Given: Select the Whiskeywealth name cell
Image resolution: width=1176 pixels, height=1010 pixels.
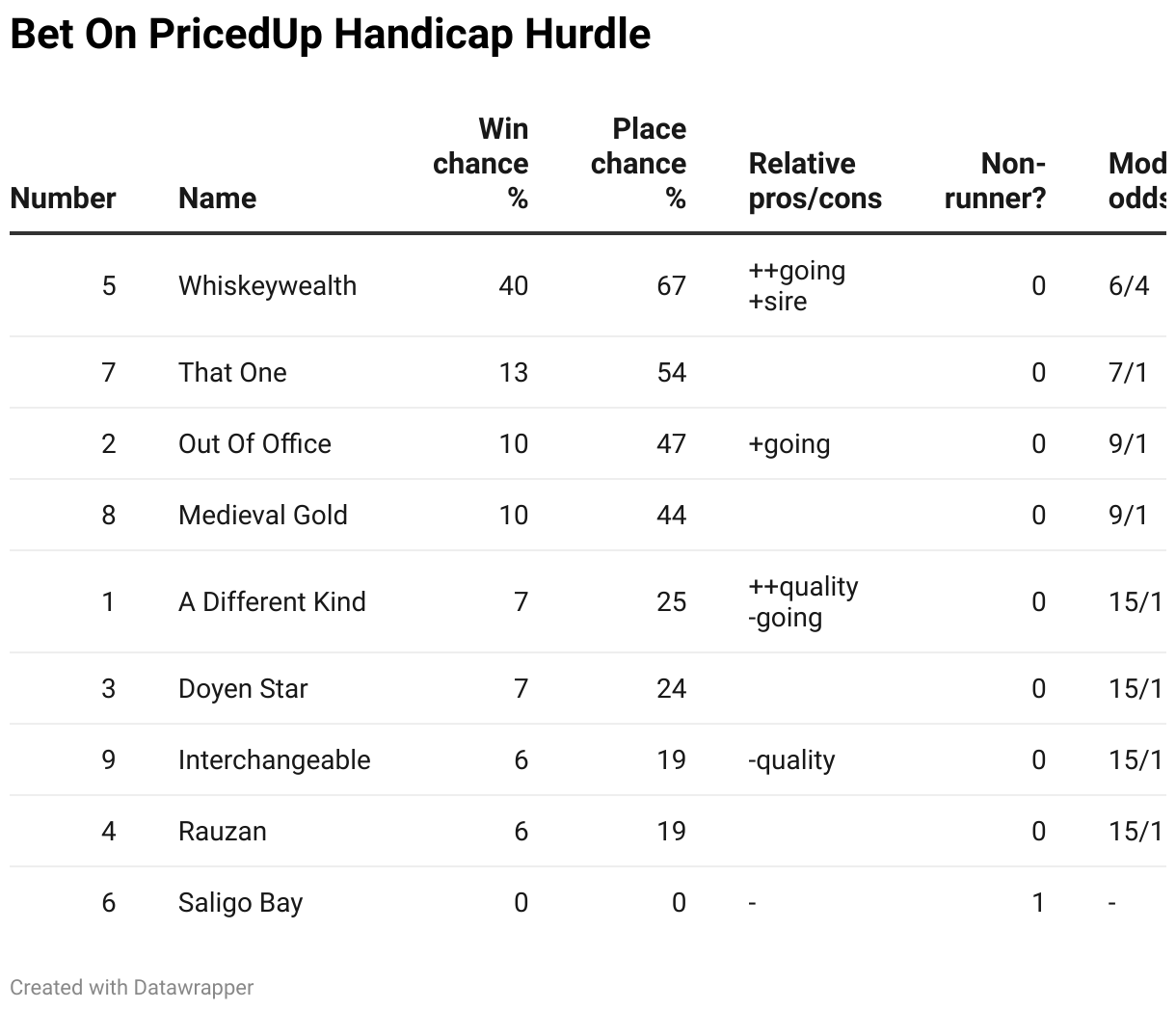Looking at the screenshot, I should (x=267, y=286).
